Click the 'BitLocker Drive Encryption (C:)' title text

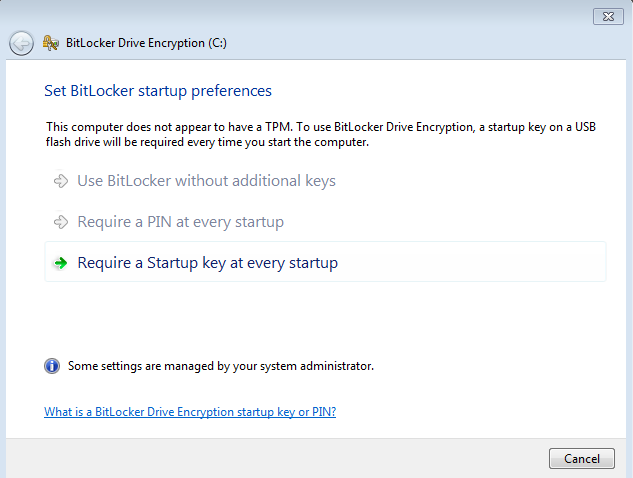point(146,43)
